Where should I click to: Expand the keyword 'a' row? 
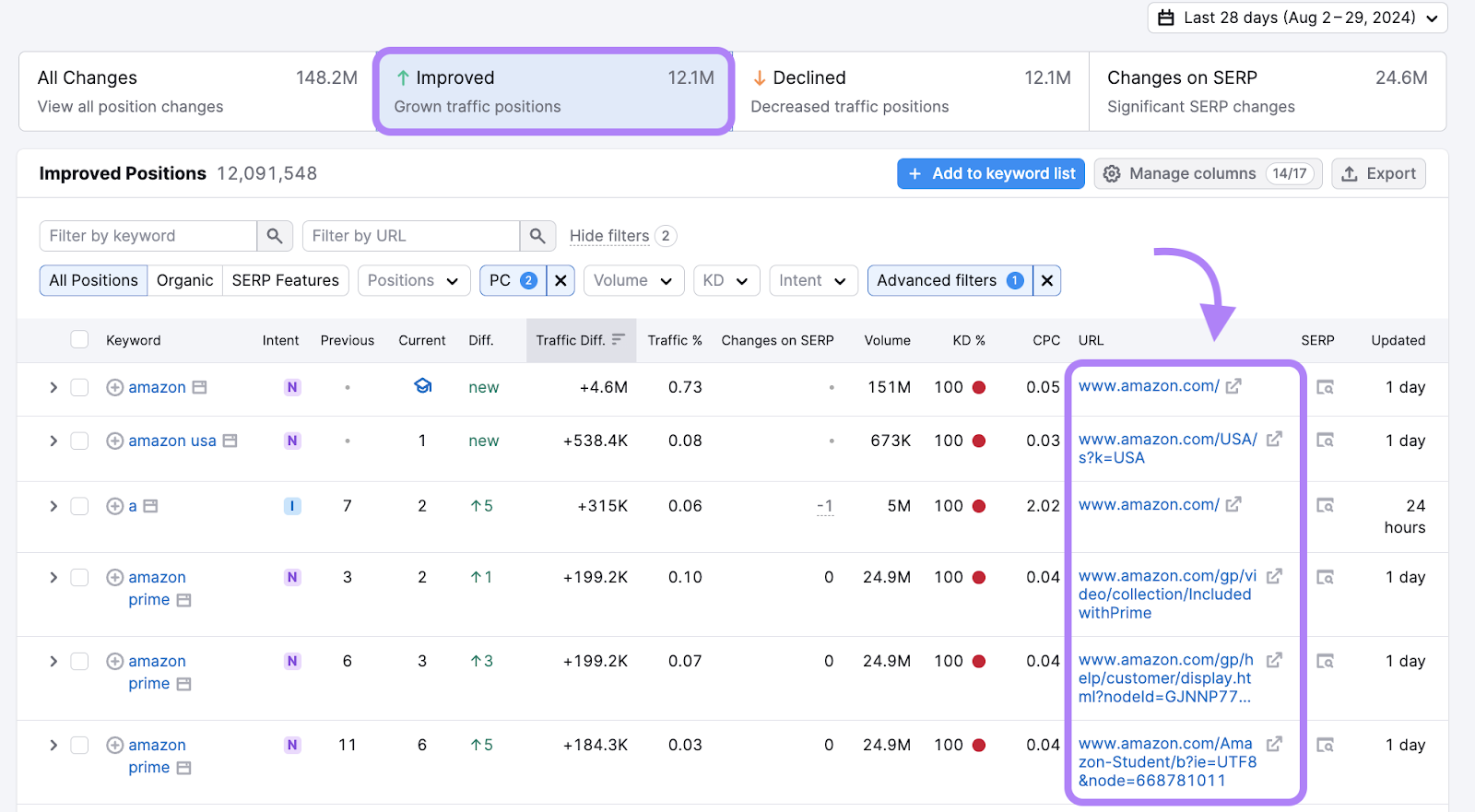point(53,506)
